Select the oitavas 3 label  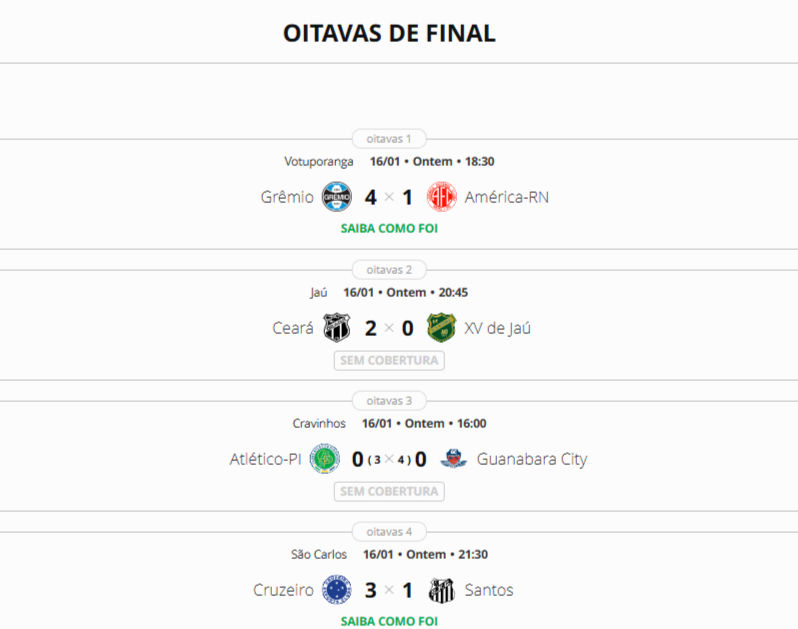click(389, 401)
